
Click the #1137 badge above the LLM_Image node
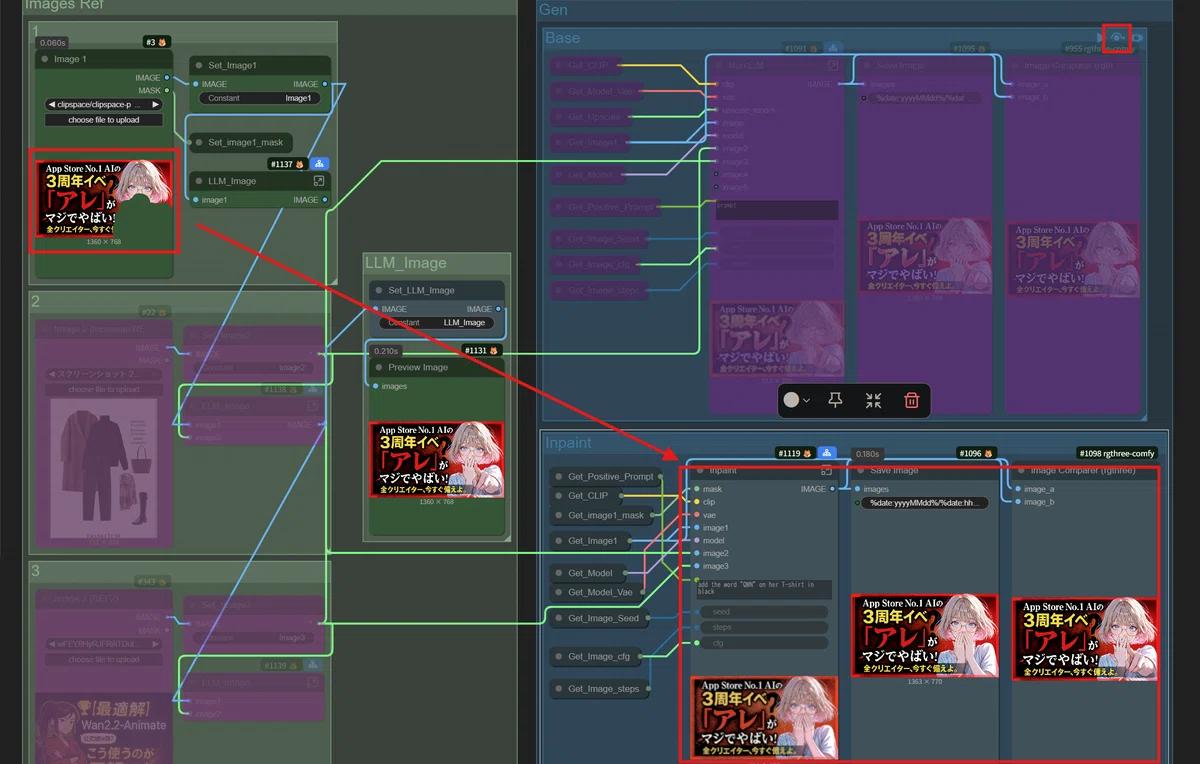[286, 163]
